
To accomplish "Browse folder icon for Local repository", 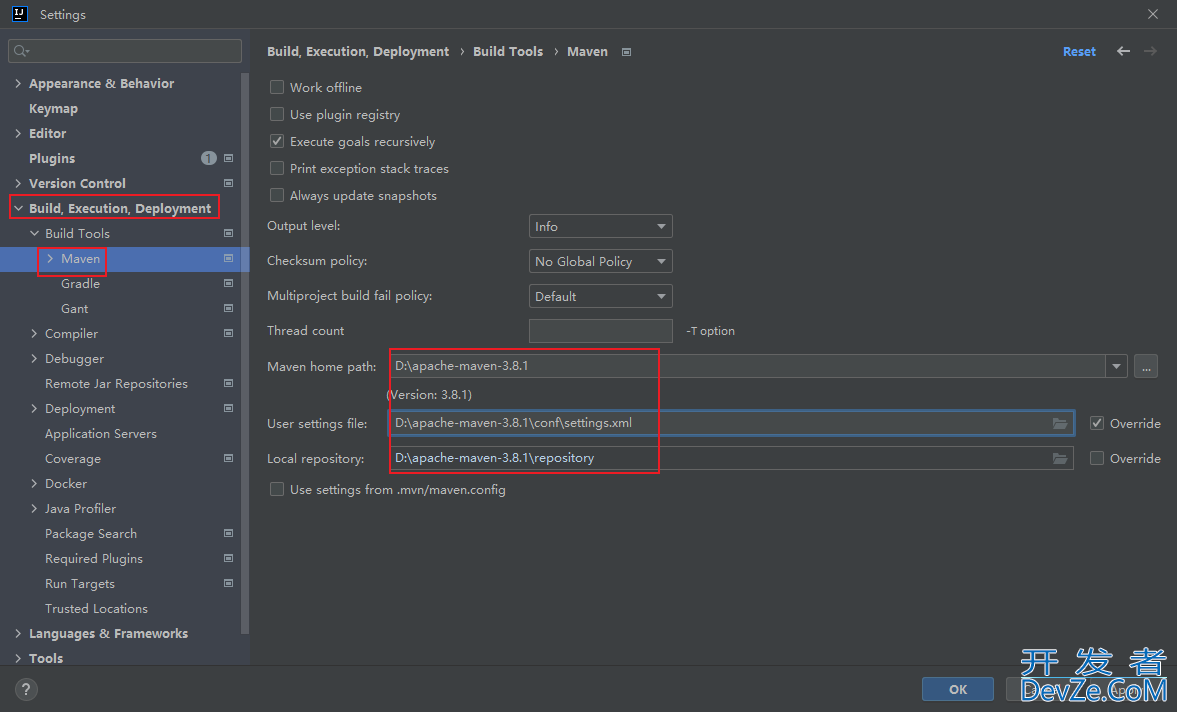I will point(1060,458).
